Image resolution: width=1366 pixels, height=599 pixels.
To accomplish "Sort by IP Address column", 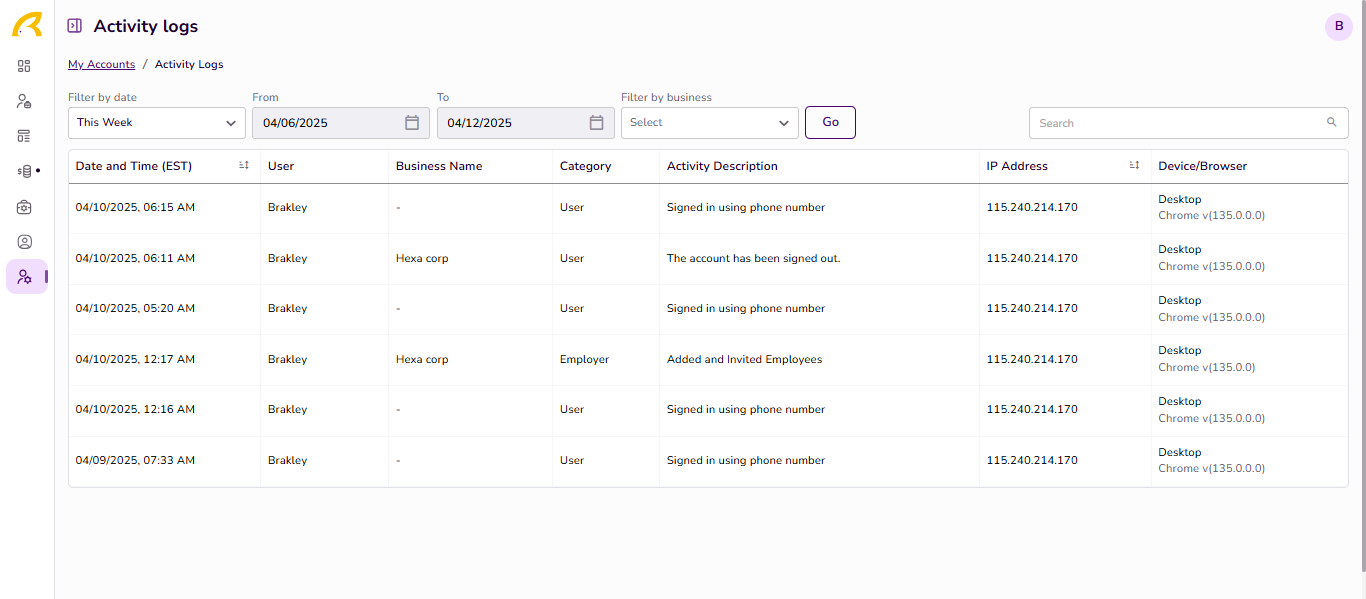I will click(x=1134, y=166).
